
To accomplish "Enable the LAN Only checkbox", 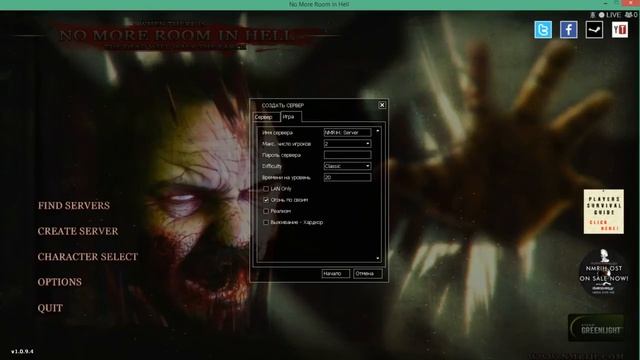I will (266, 189).
